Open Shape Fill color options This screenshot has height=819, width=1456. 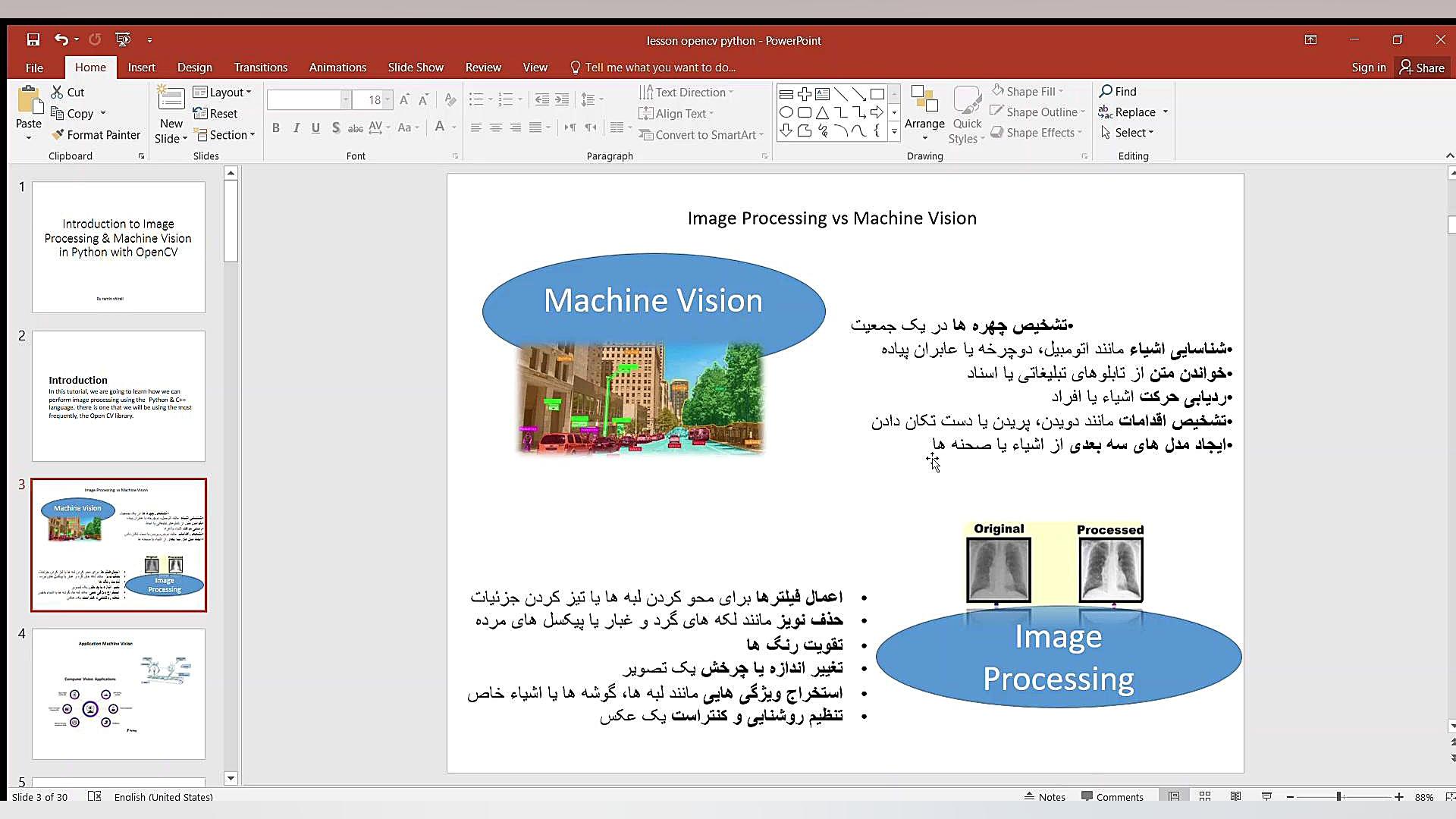(x=1028, y=91)
